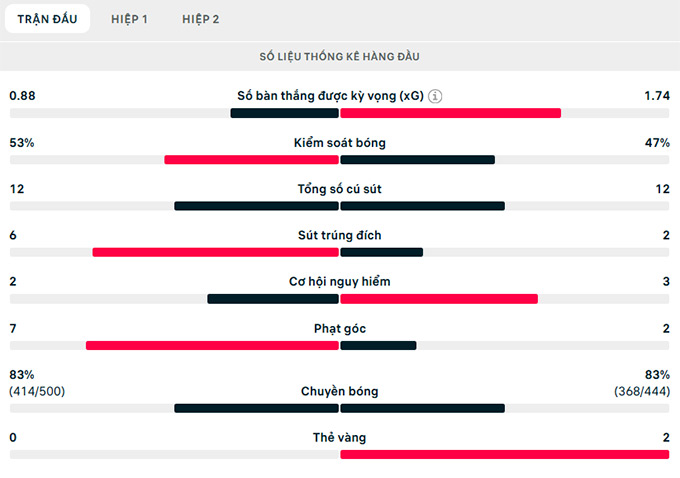Select the TRẬN ĐẤU tab
The width and height of the screenshot is (680, 478).
pos(47,19)
